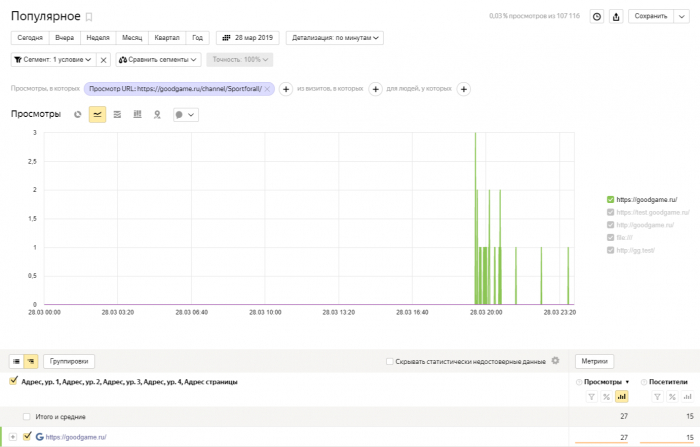700x447 pixels.
Task: Toggle Посетители chart bar icon
Action: (688, 397)
